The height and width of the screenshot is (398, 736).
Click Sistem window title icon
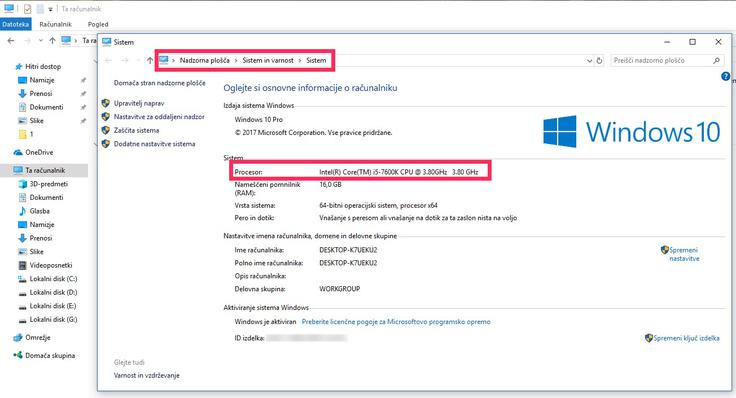click(x=107, y=42)
